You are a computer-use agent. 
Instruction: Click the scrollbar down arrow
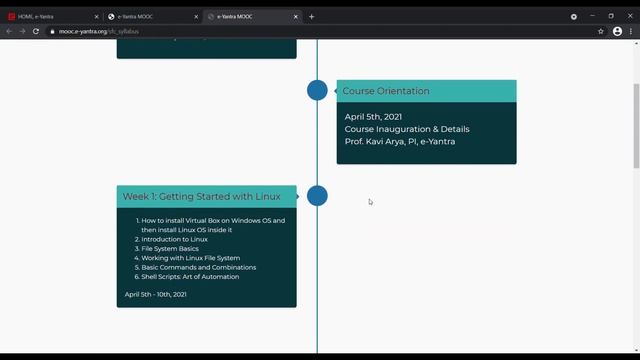[636, 350]
